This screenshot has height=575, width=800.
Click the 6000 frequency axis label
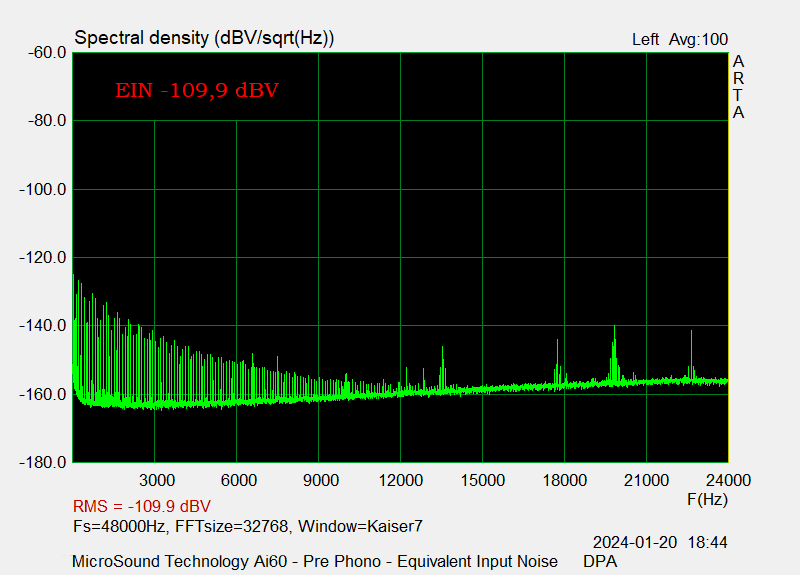click(x=239, y=480)
